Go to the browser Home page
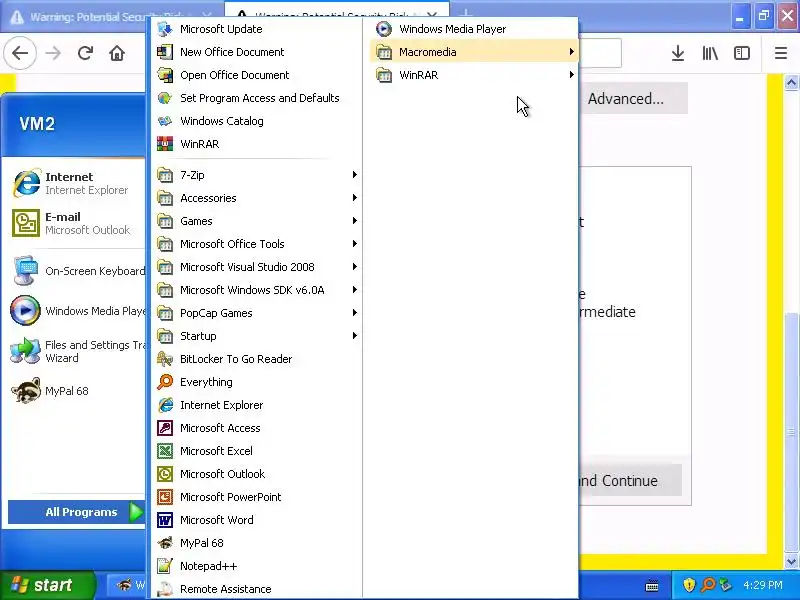Screen dimensions: 800x600 117,53
